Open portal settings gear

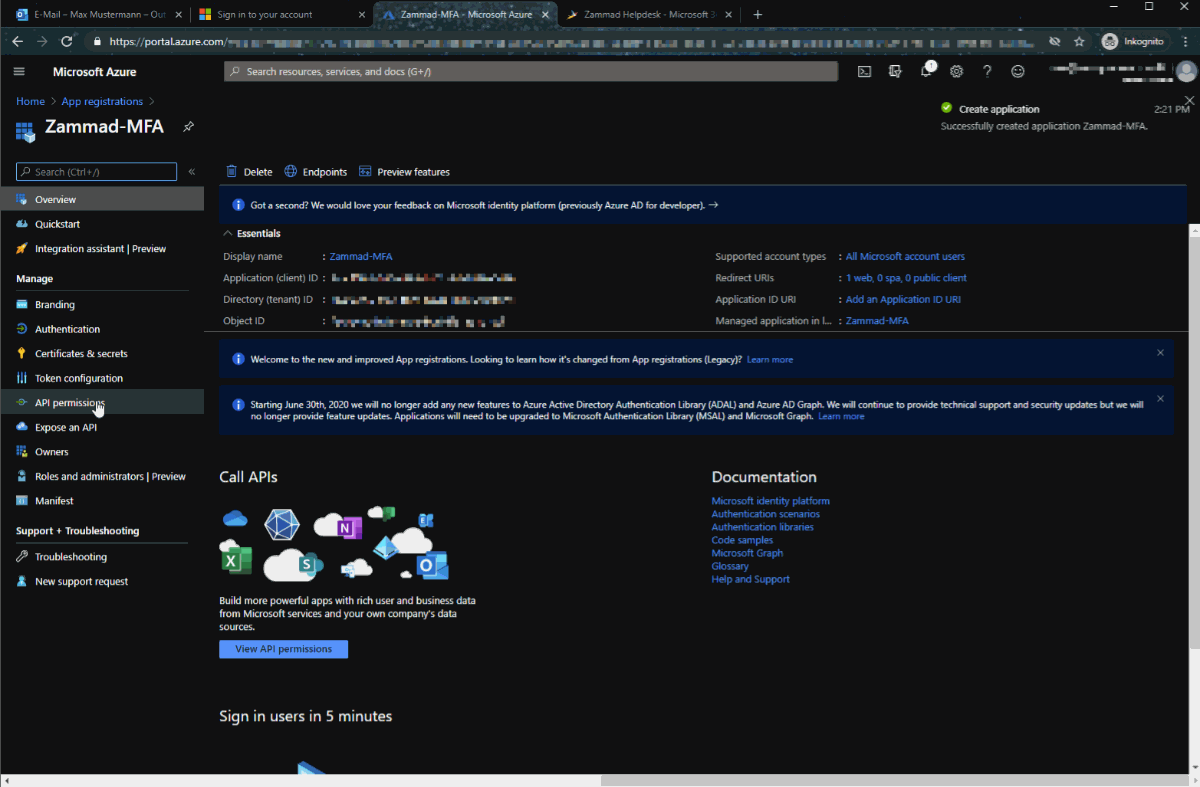tap(957, 72)
